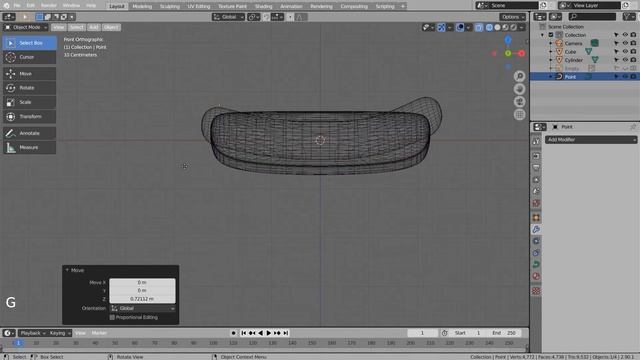The height and width of the screenshot is (360, 640).
Task: Switch to wireframe viewport shading
Action: pos(489,27)
